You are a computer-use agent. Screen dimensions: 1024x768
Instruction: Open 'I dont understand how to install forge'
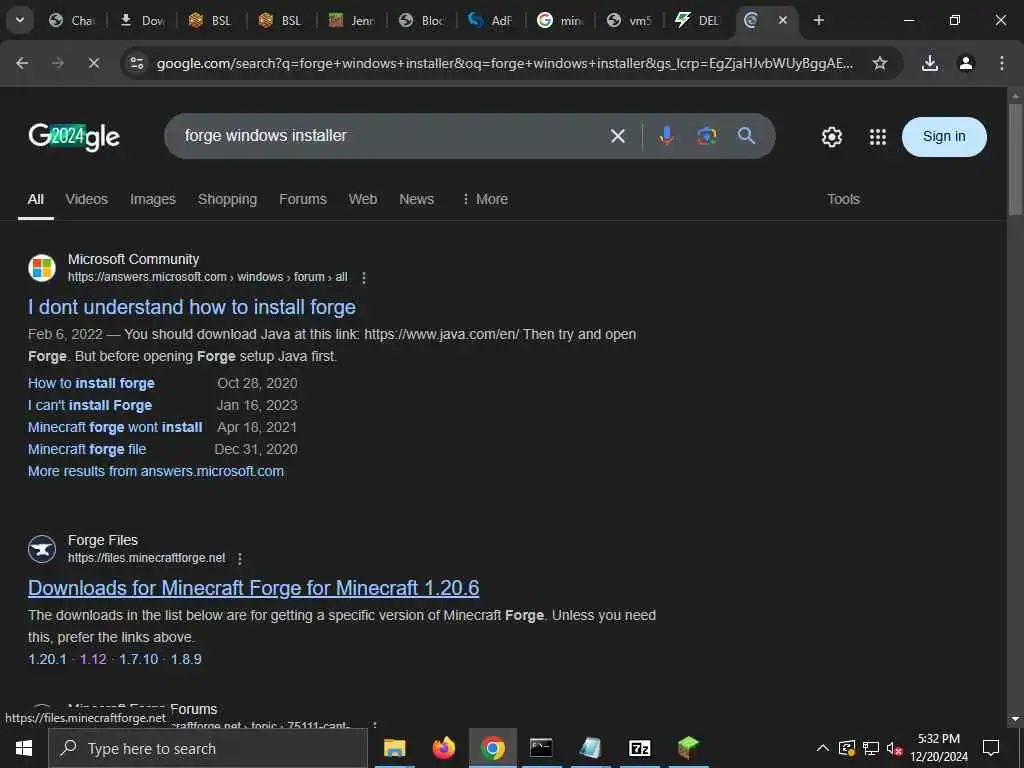pos(192,307)
